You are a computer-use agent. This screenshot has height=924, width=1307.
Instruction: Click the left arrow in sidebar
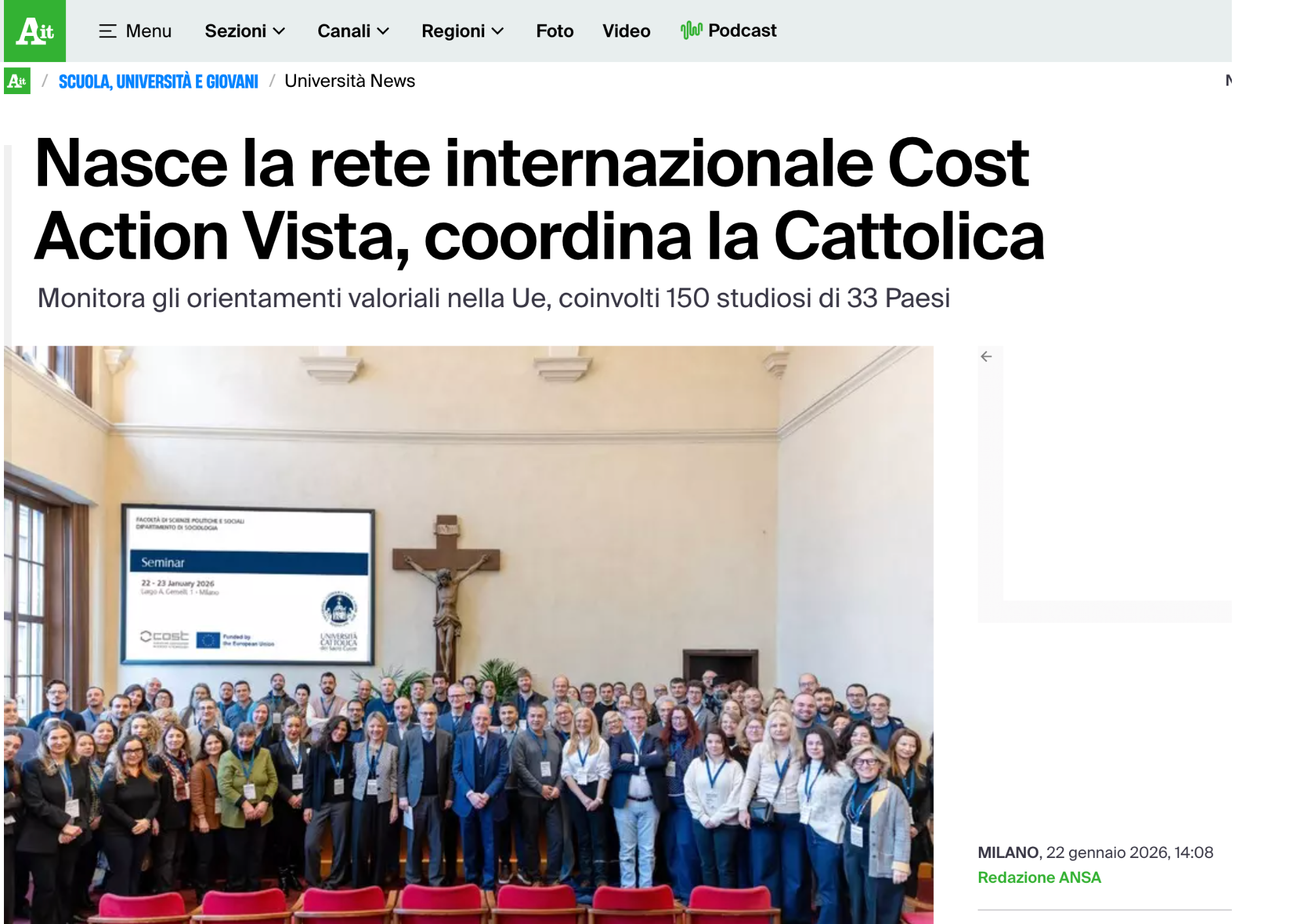pyautogui.click(x=986, y=356)
